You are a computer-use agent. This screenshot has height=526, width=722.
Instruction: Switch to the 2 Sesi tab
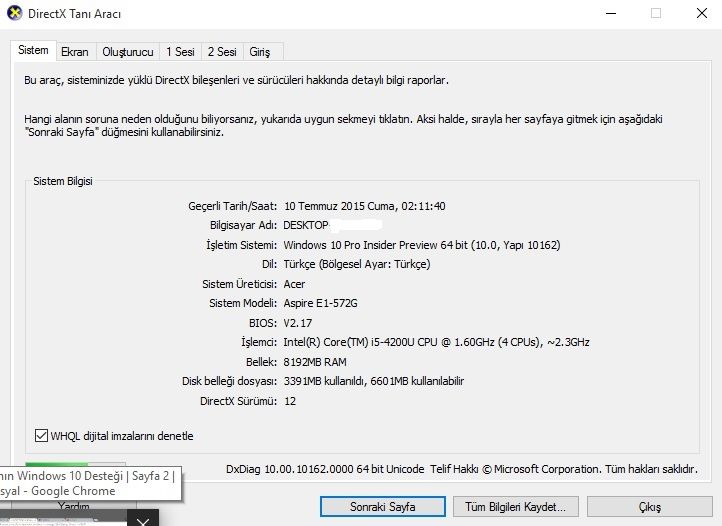pyautogui.click(x=222, y=52)
